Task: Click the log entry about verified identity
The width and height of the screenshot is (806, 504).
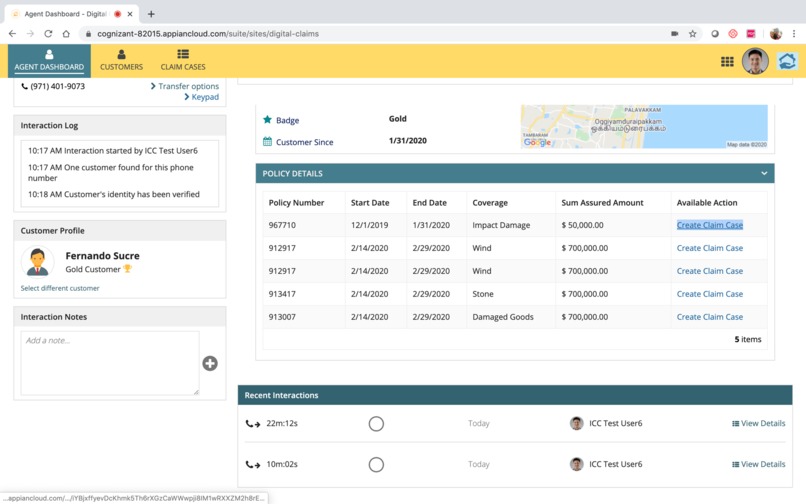Action: tap(114, 194)
